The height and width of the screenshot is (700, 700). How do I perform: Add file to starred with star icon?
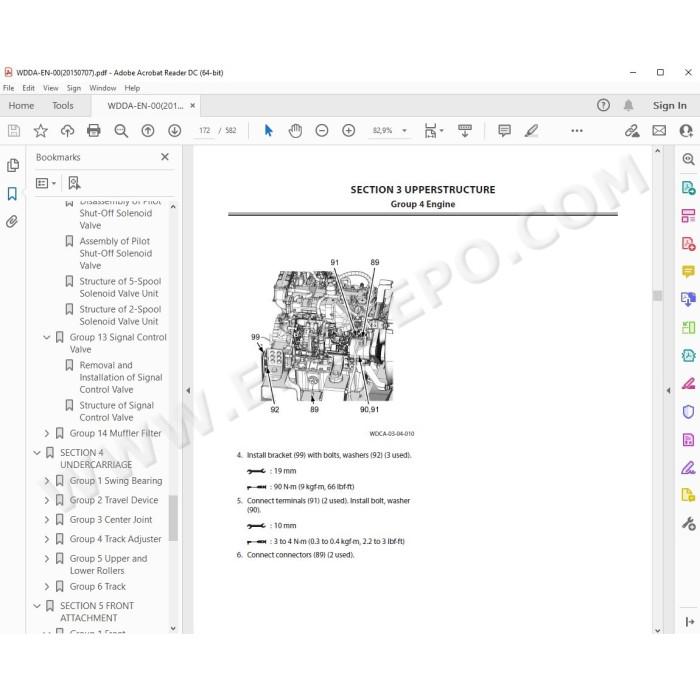click(x=41, y=130)
